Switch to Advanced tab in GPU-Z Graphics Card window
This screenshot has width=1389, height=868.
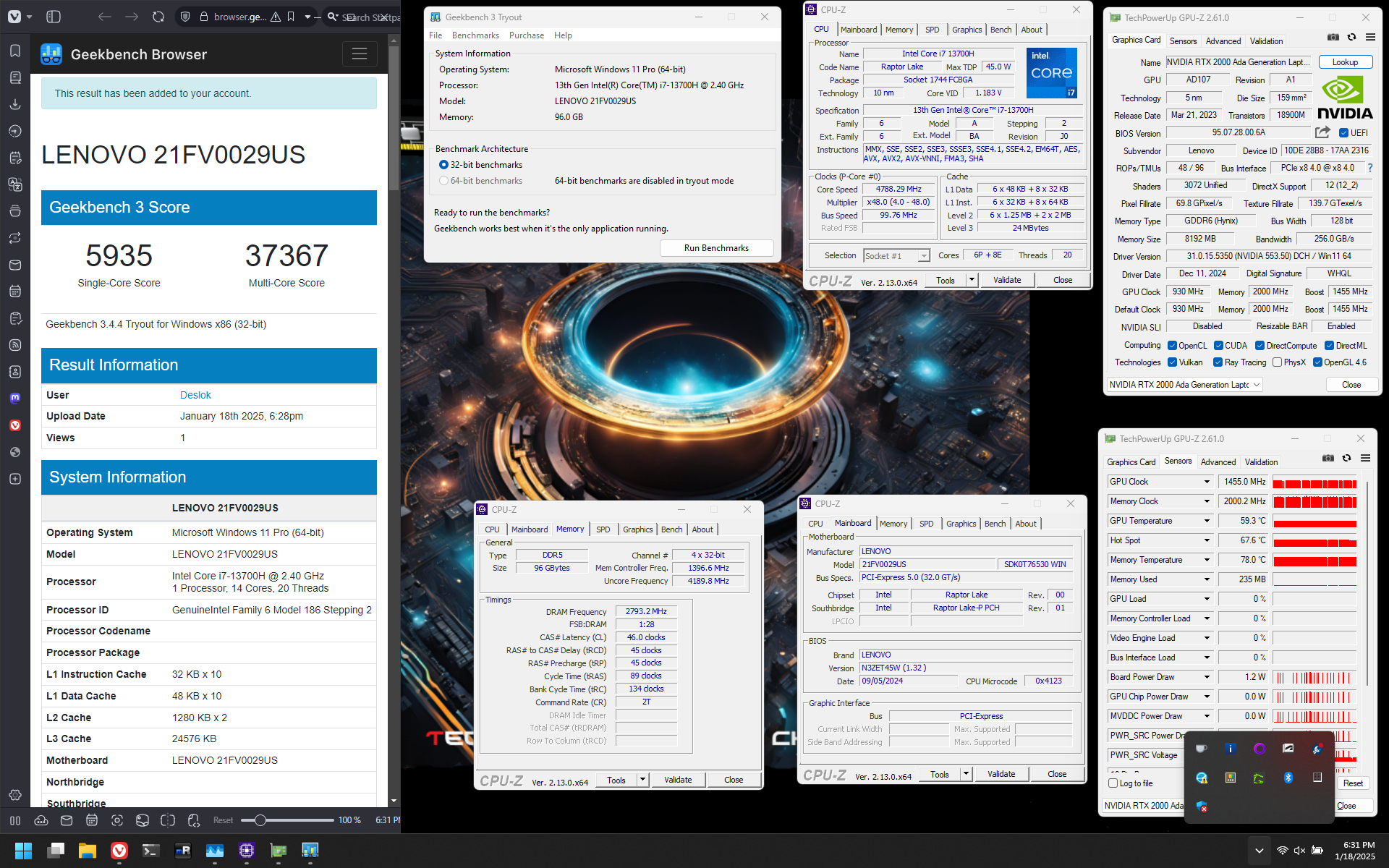tap(1223, 41)
